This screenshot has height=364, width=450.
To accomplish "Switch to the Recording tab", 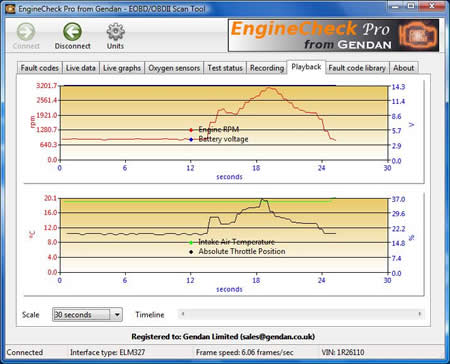I will [267, 68].
